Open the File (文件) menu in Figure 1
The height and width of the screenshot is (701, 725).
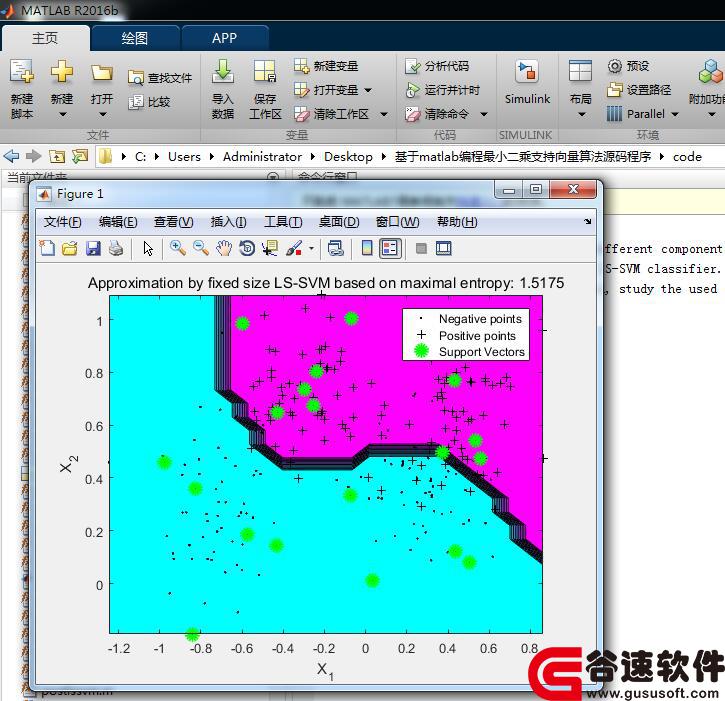62,222
